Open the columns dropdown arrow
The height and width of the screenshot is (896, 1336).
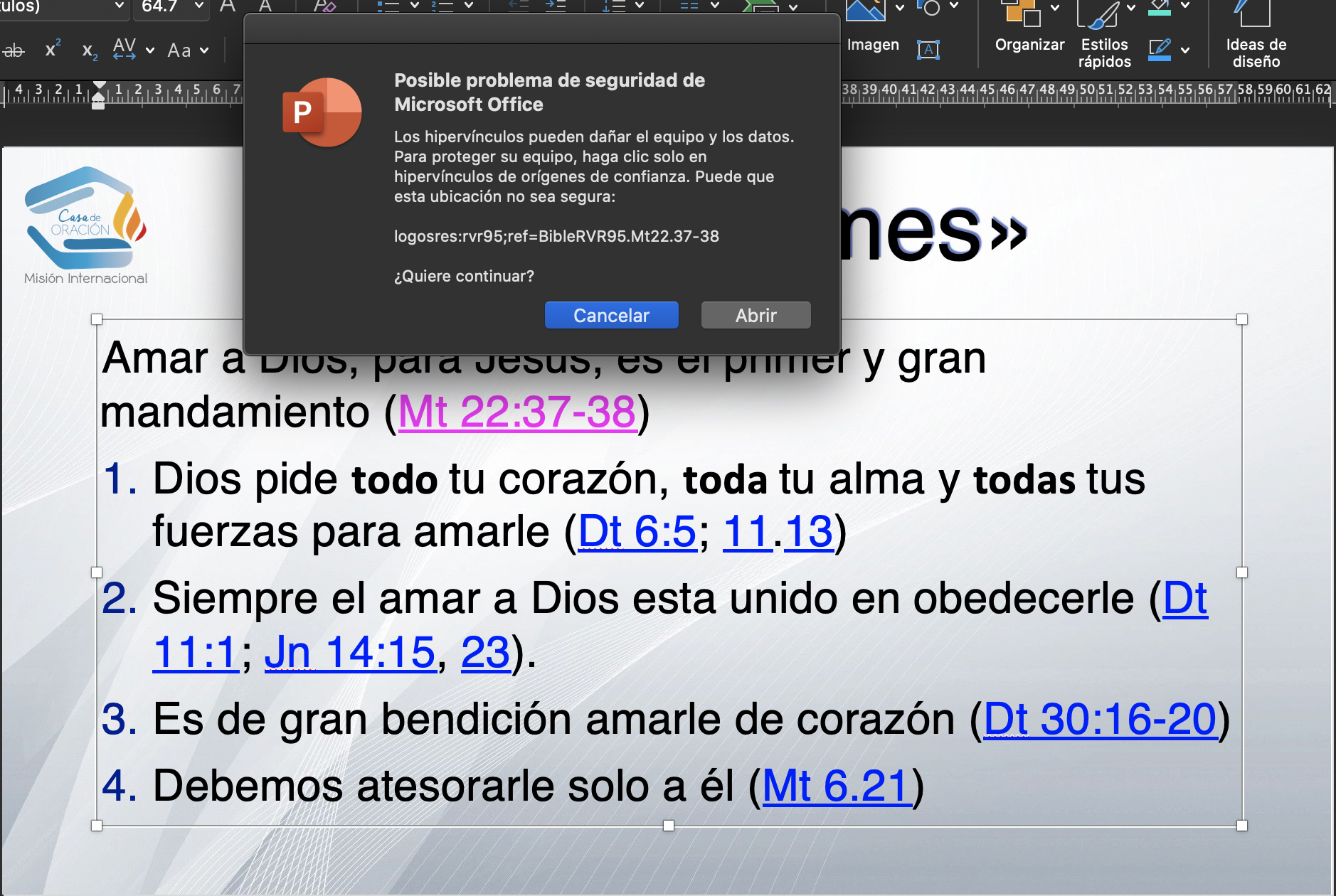coord(715,6)
